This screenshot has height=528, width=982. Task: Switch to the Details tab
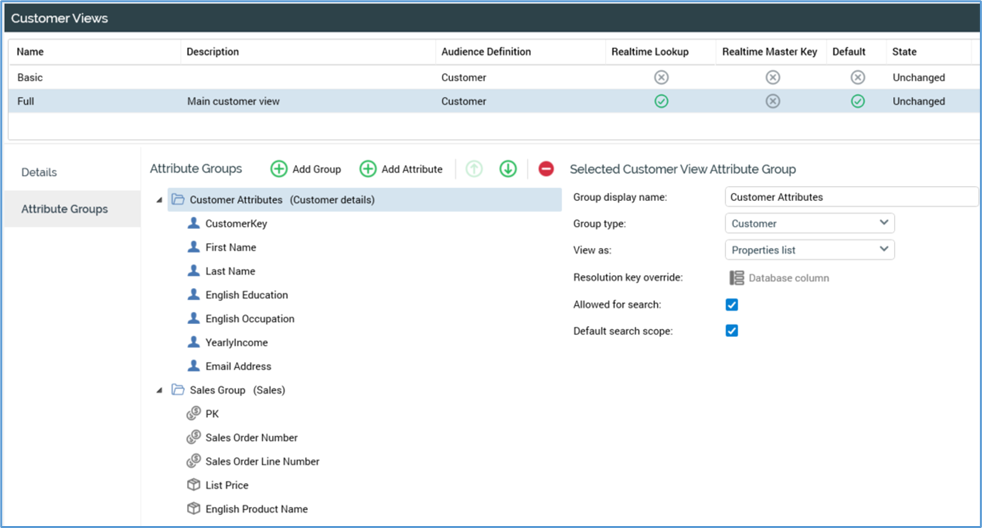pyautogui.click(x=39, y=172)
